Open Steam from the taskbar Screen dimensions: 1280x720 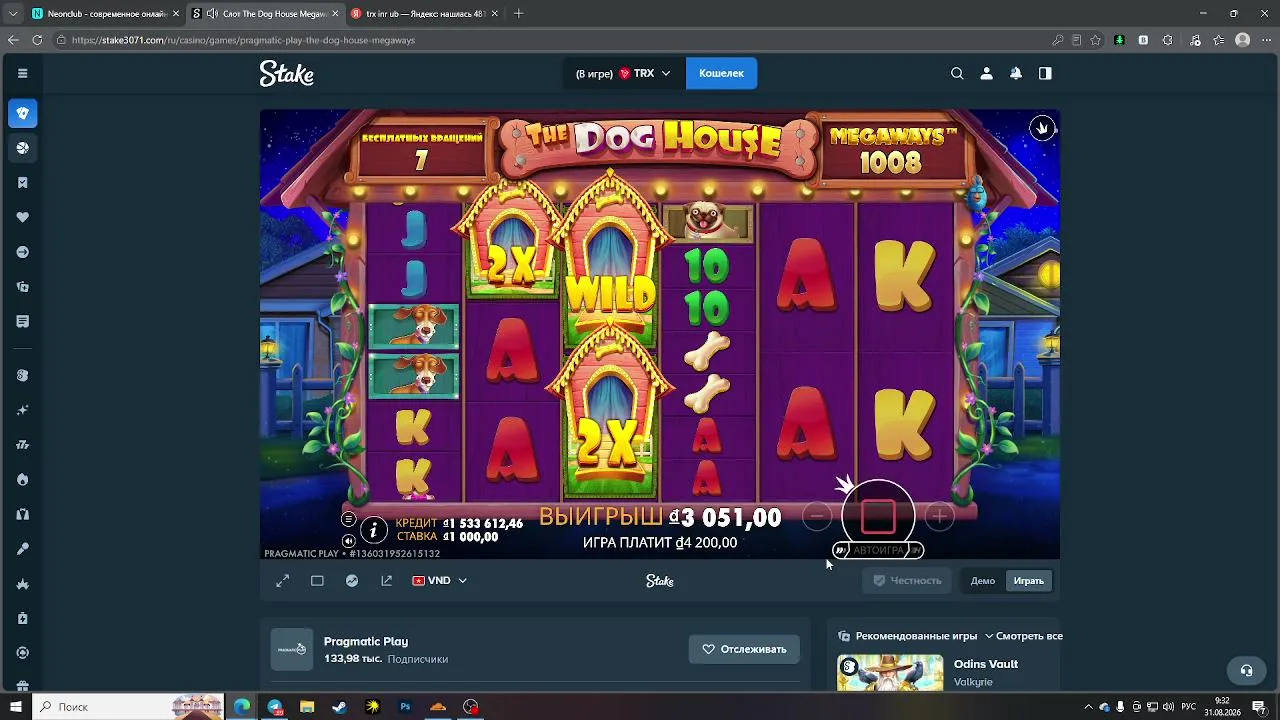coord(340,707)
